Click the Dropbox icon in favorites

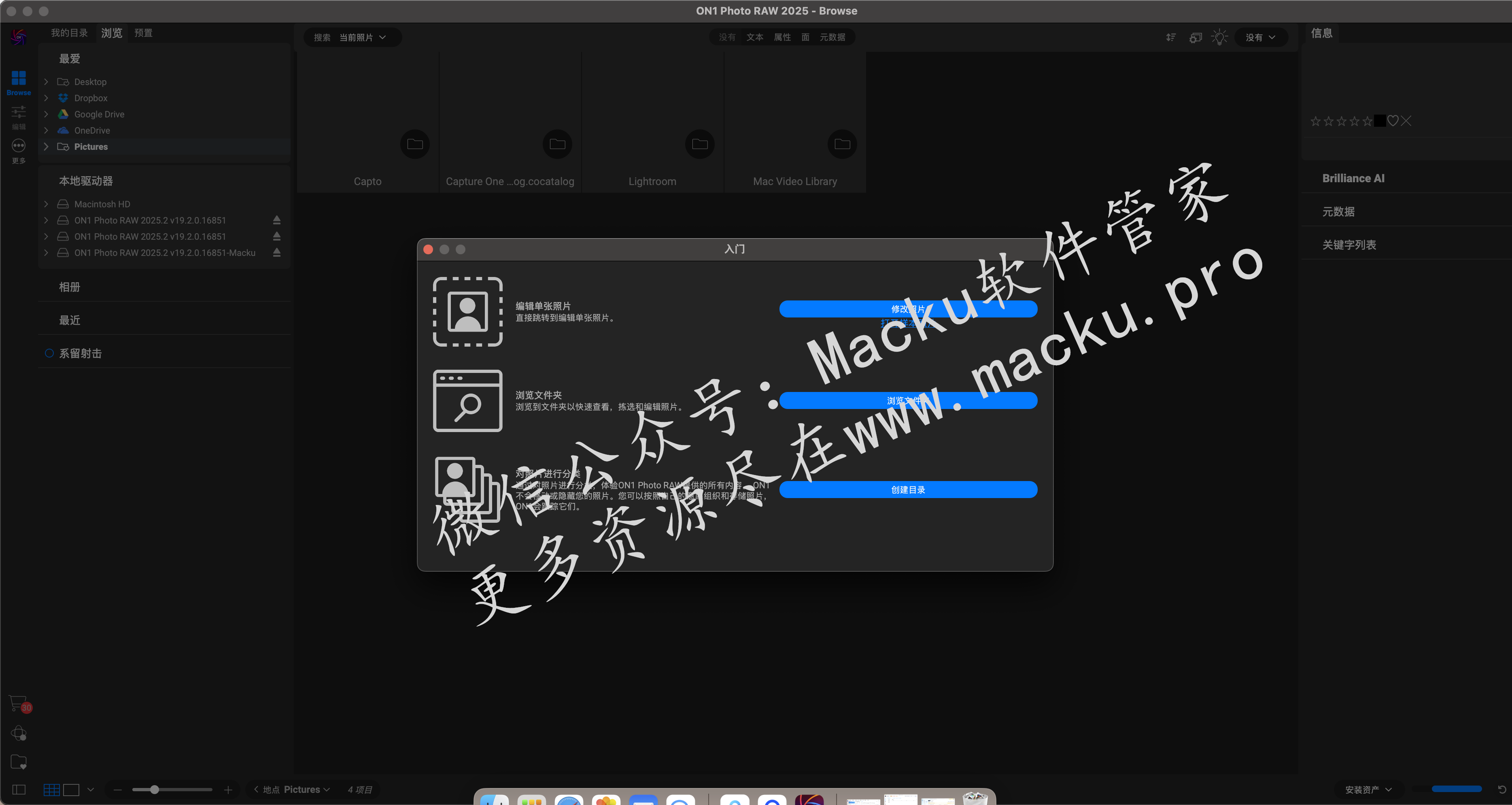click(64, 98)
